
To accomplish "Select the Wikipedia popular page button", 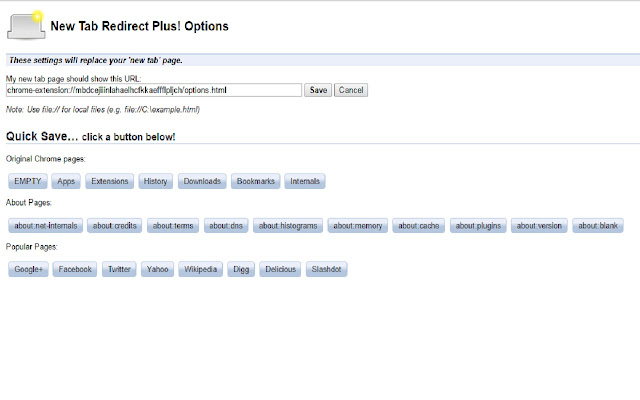I will (x=201, y=269).
